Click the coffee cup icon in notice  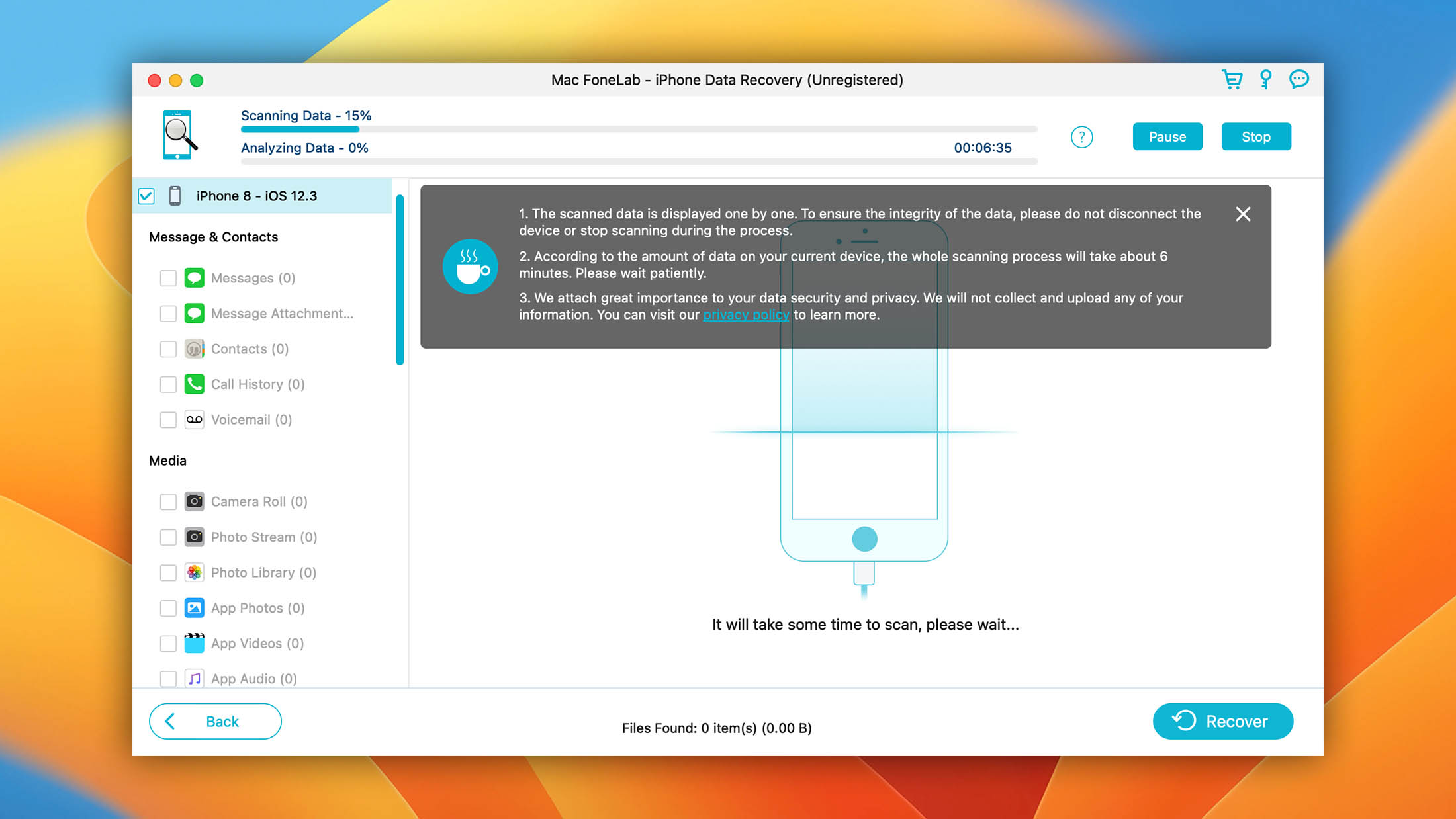(x=470, y=267)
